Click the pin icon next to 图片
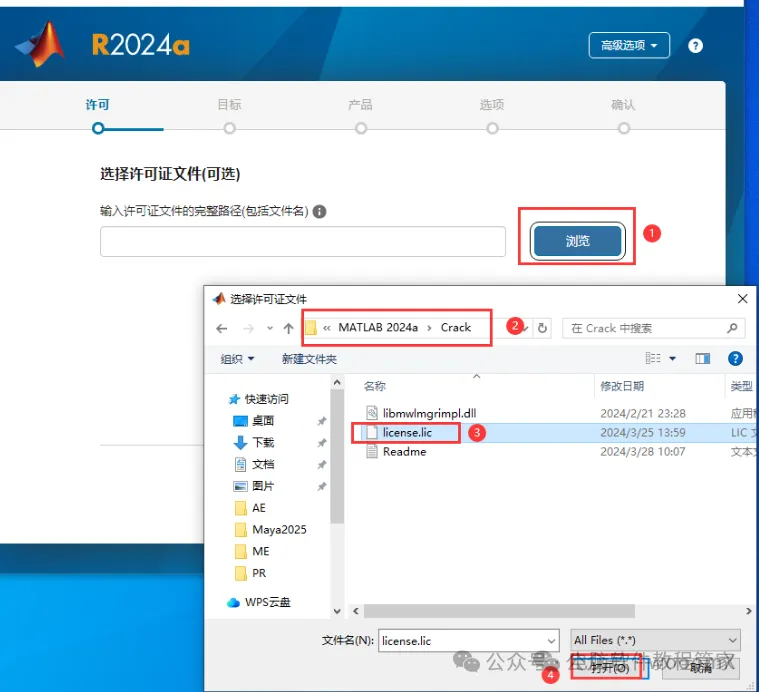The width and height of the screenshot is (759, 692). pyautogui.click(x=321, y=486)
